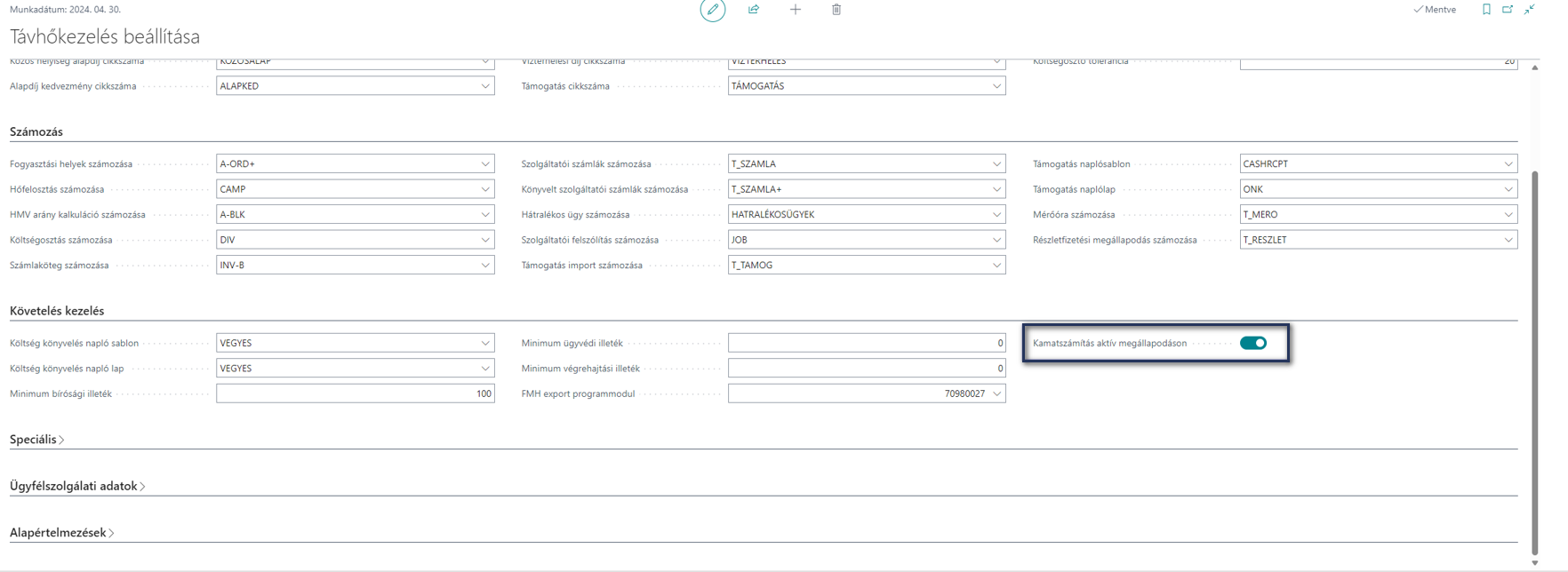
Task: Click the collapse page arrows icon
Action: pyautogui.click(x=1530, y=10)
